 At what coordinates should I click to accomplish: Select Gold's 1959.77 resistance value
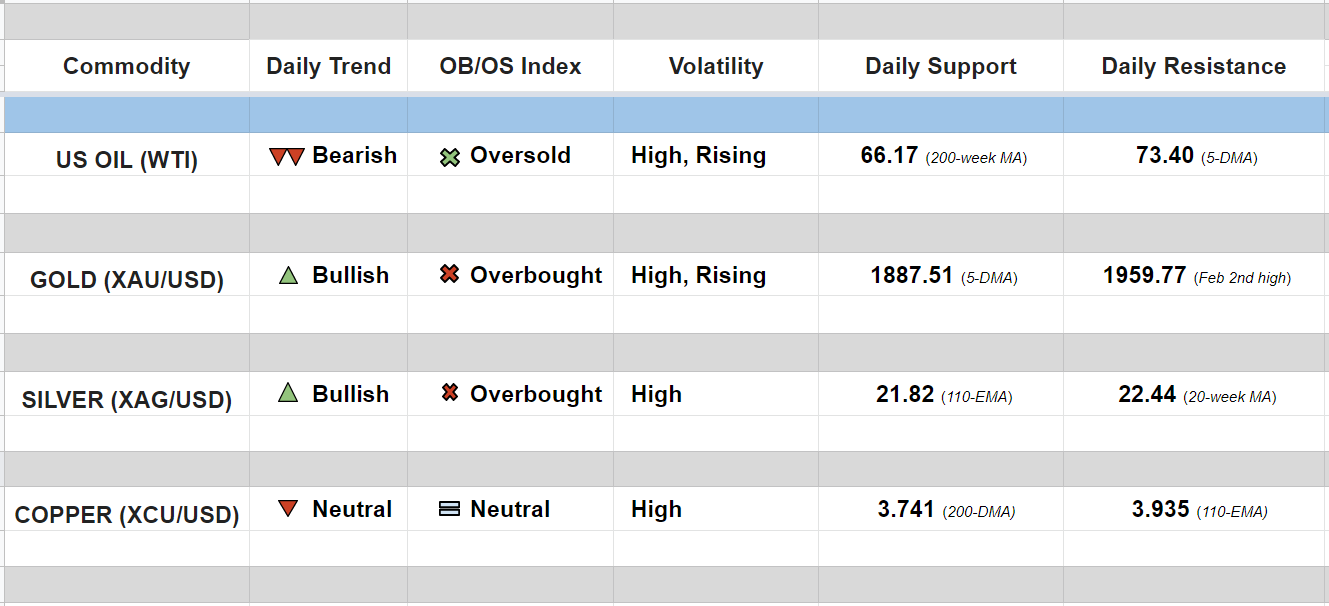pos(1144,276)
